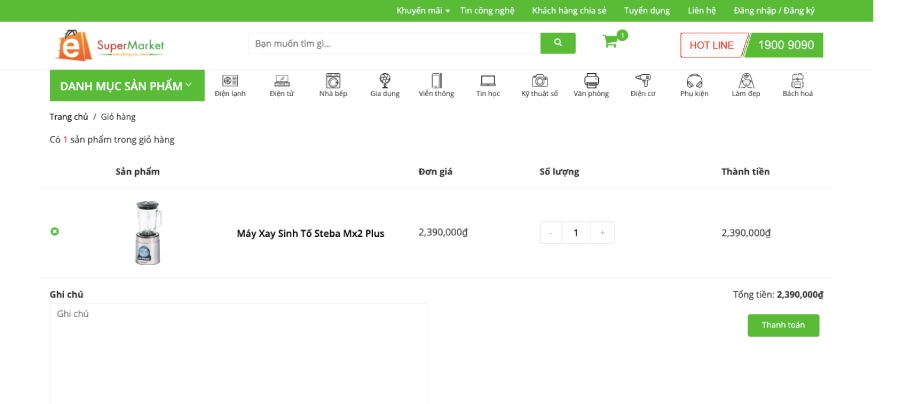Click the blender product thumbnail
Image resolution: width=900 pixels, height=404 pixels.
tap(148, 232)
